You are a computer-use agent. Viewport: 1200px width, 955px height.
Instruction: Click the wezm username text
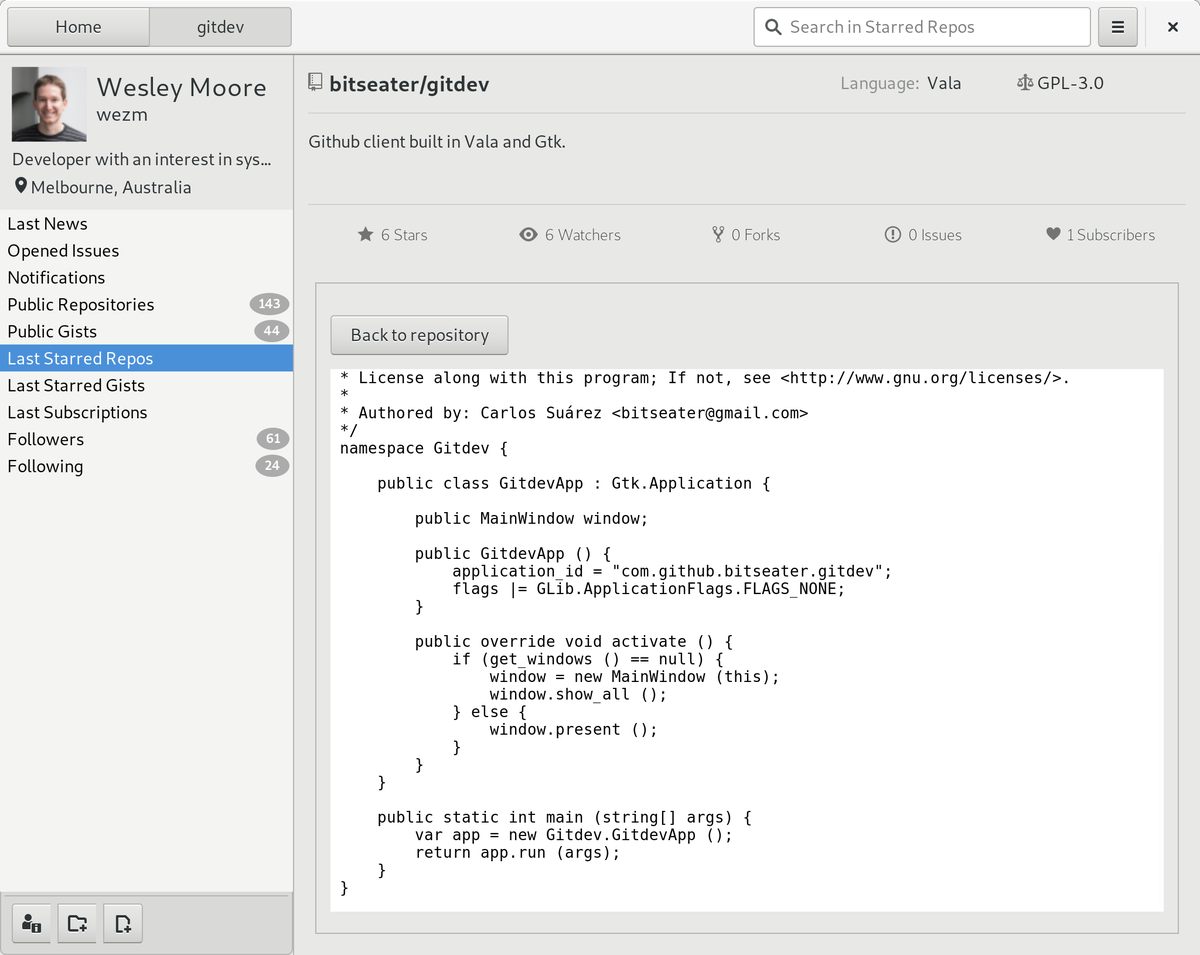[122, 115]
